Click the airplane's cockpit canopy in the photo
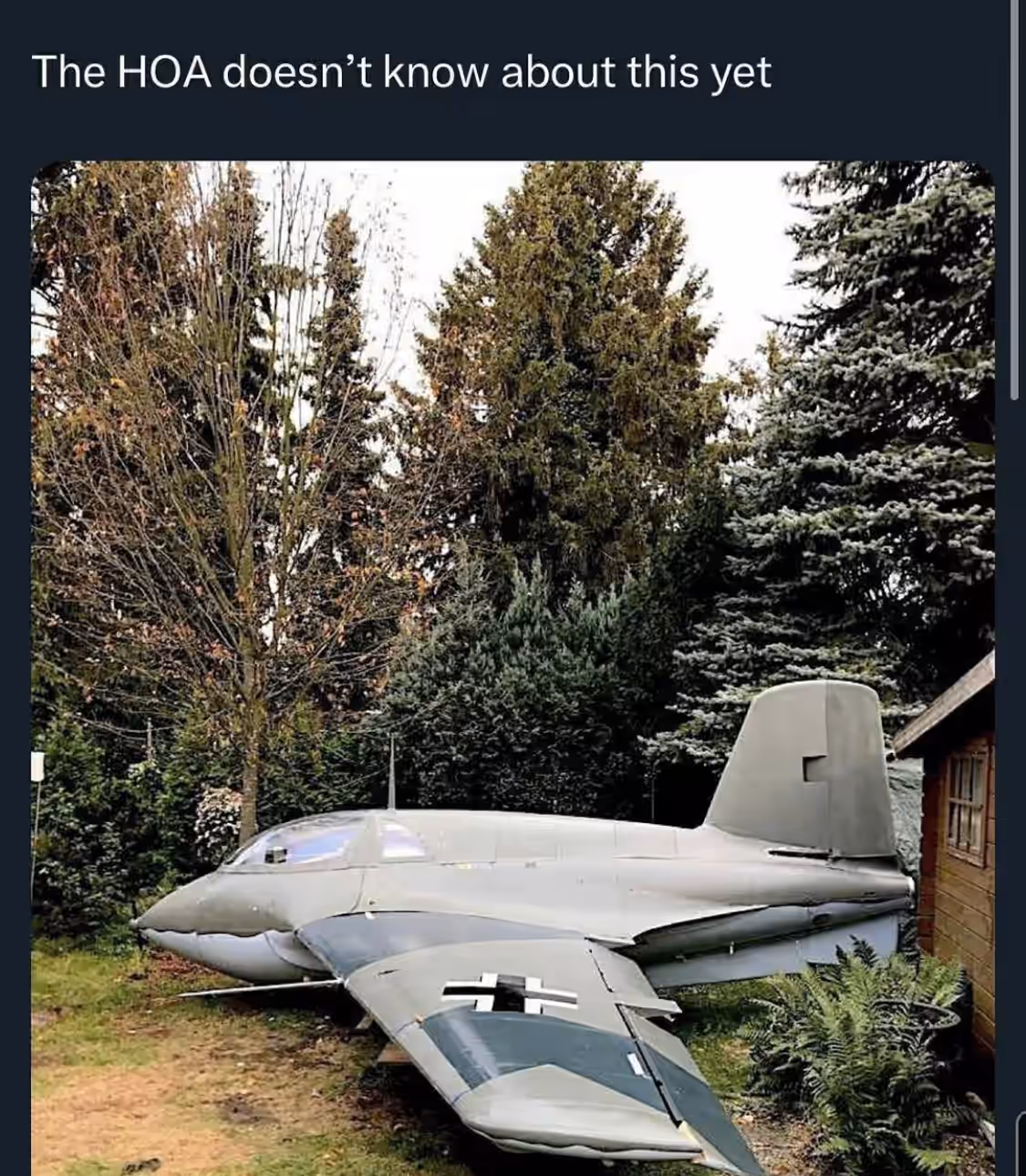This screenshot has height=1176, width=1026. coord(328,841)
